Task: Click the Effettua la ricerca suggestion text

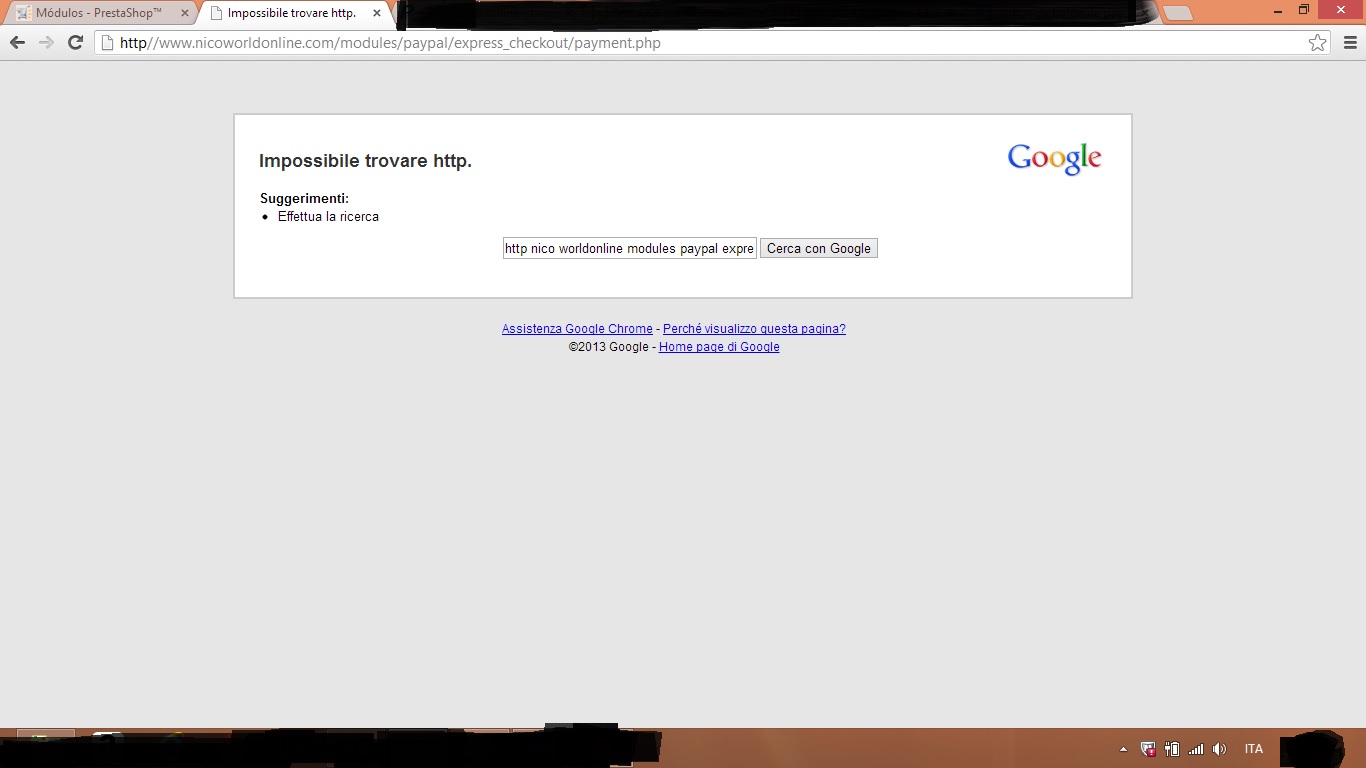Action: point(328,217)
